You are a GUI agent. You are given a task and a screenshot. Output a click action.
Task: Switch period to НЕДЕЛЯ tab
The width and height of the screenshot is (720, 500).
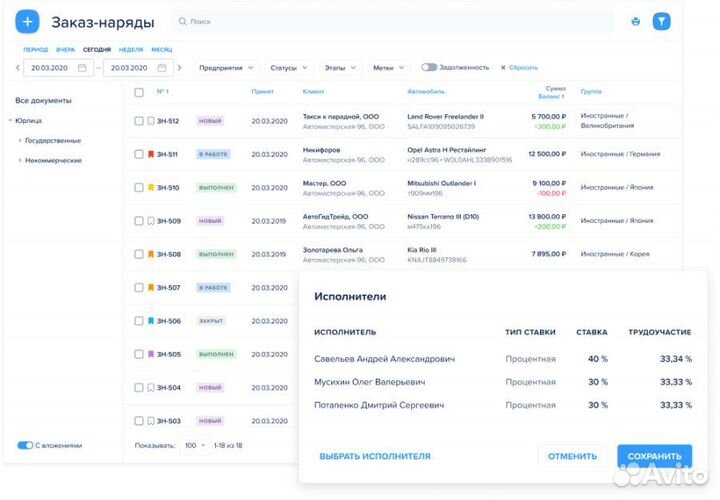click(130, 49)
